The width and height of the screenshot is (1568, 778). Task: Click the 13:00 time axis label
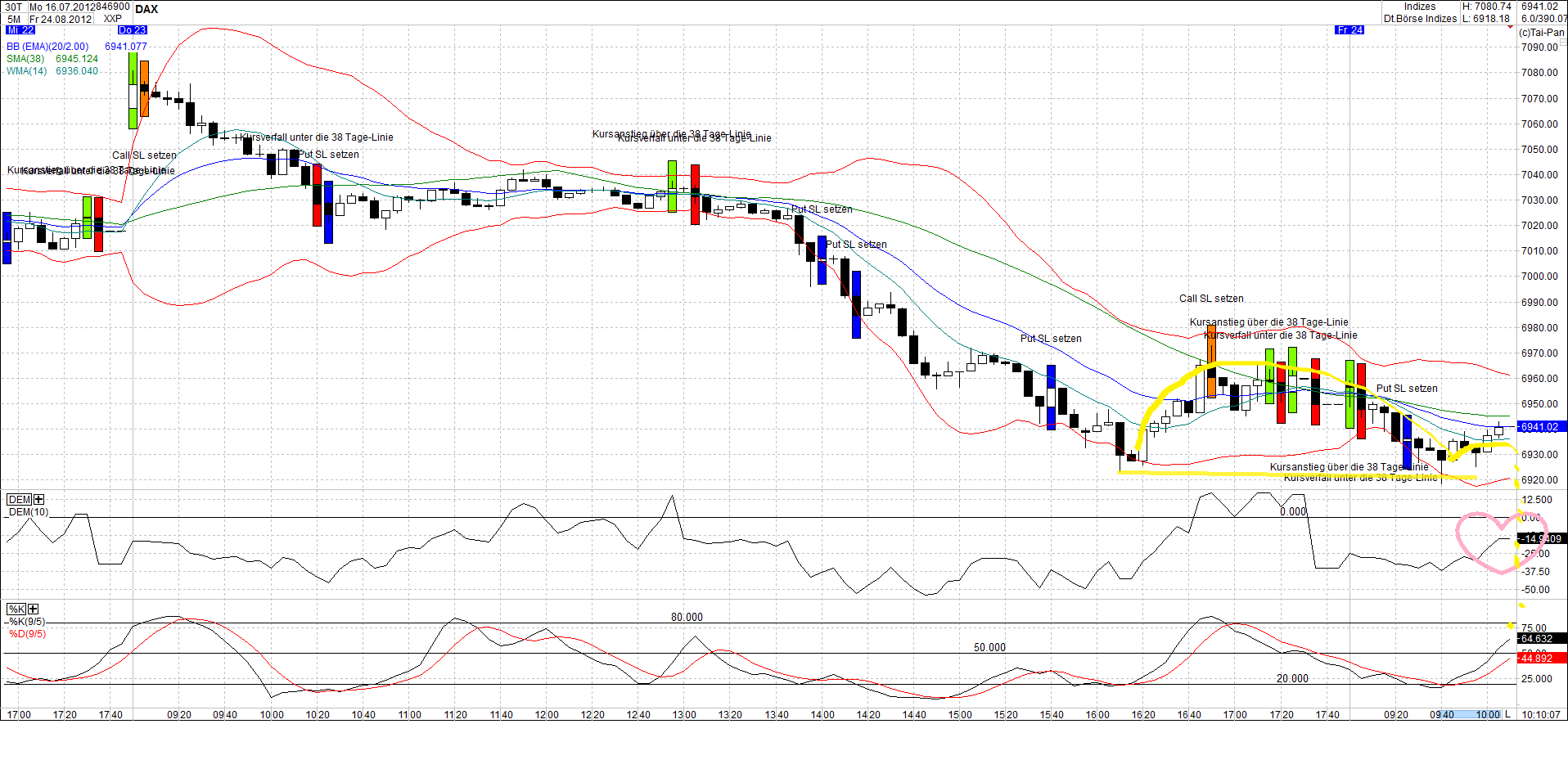(684, 715)
